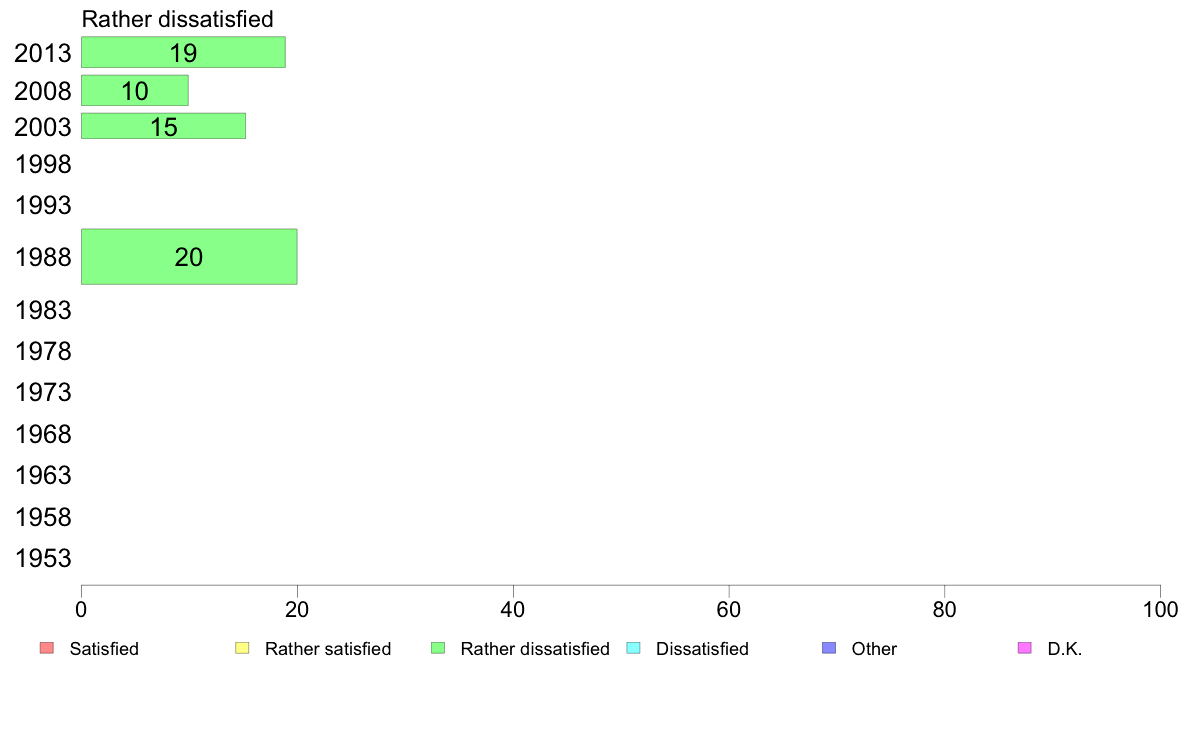This screenshot has width=1188, height=736.
Task: Click the Rather satisfied legend text
Action: click(328, 649)
